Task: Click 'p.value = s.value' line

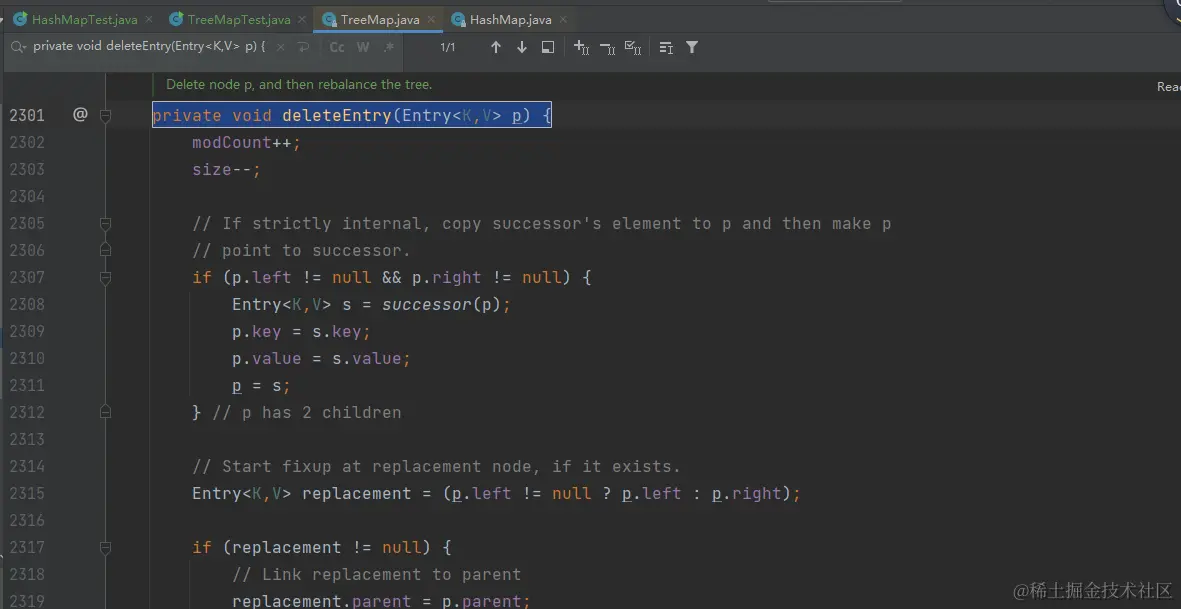Action: (322, 358)
